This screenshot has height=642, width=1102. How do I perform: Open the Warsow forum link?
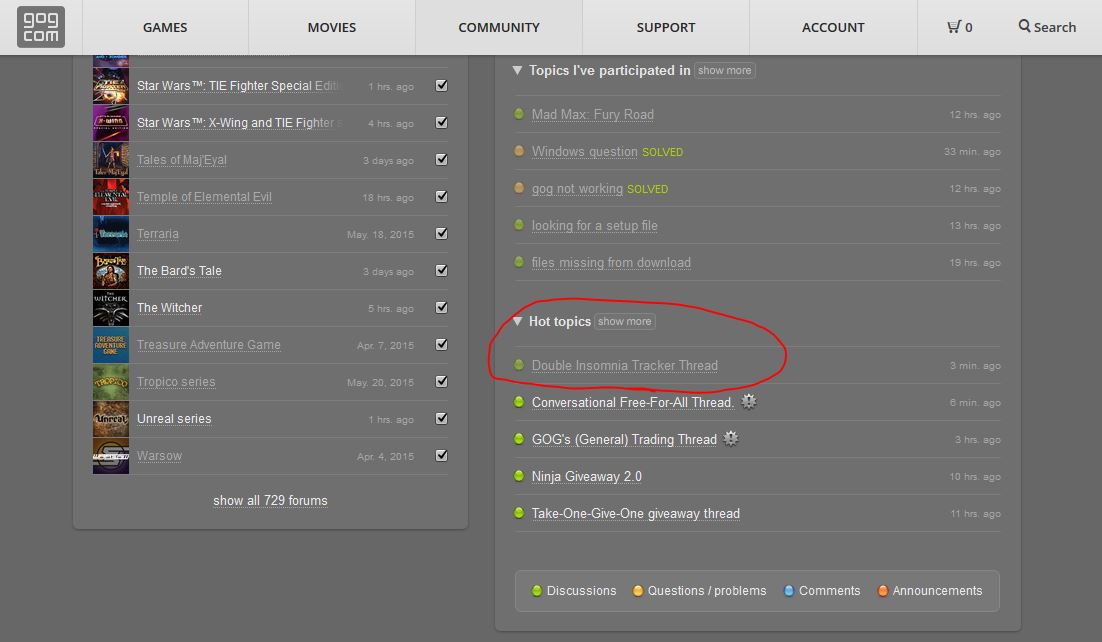pos(160,456)
